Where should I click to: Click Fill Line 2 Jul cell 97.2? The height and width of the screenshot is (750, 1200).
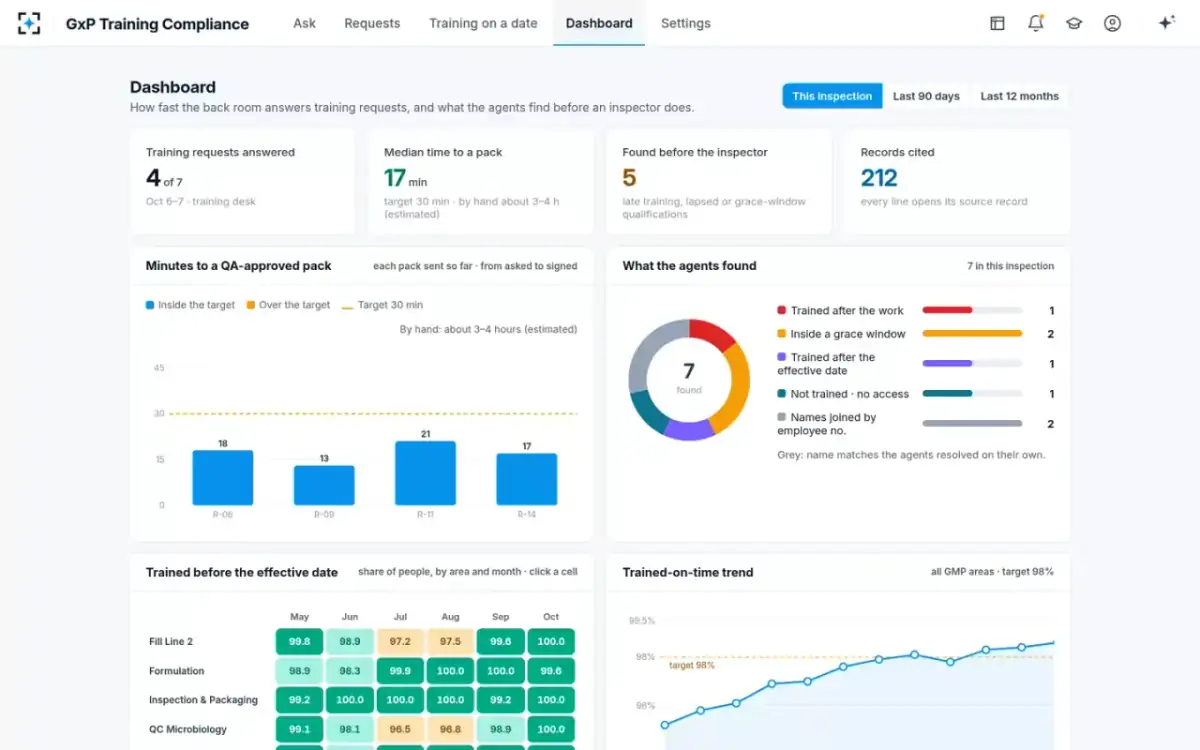click(400, 642)
